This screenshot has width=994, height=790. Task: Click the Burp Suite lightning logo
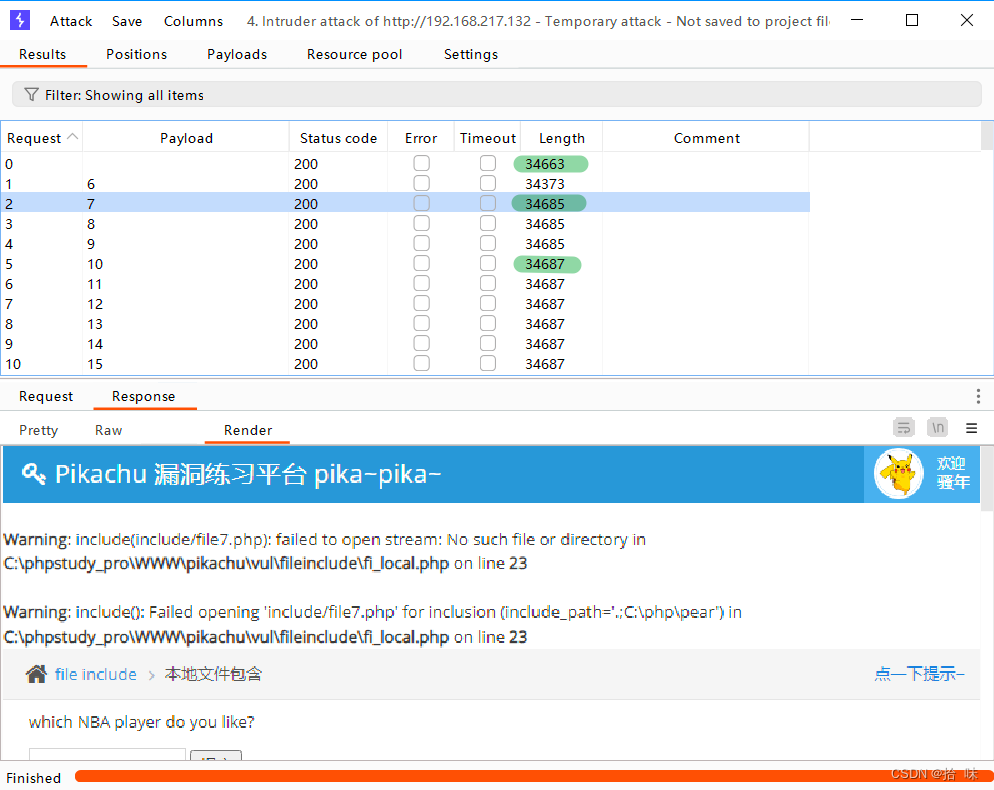pos(19,20)
